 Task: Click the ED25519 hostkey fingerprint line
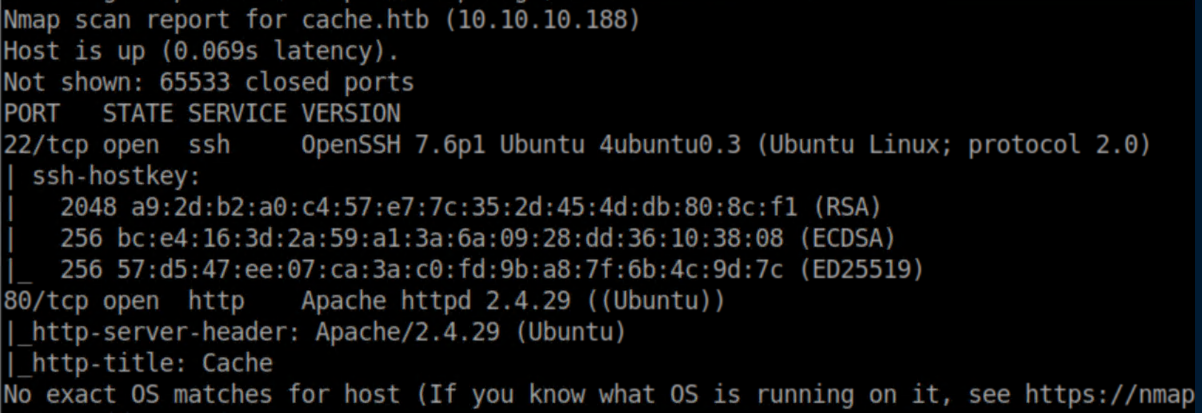point(491,270)
